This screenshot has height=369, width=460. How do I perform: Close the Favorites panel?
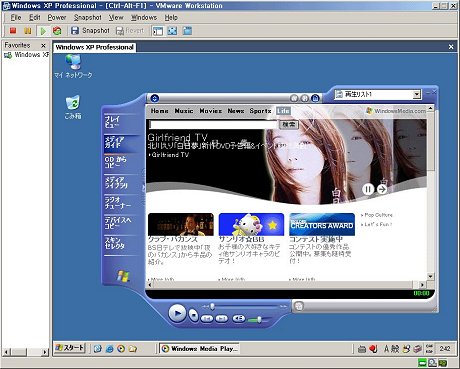[x=43, y=45]
